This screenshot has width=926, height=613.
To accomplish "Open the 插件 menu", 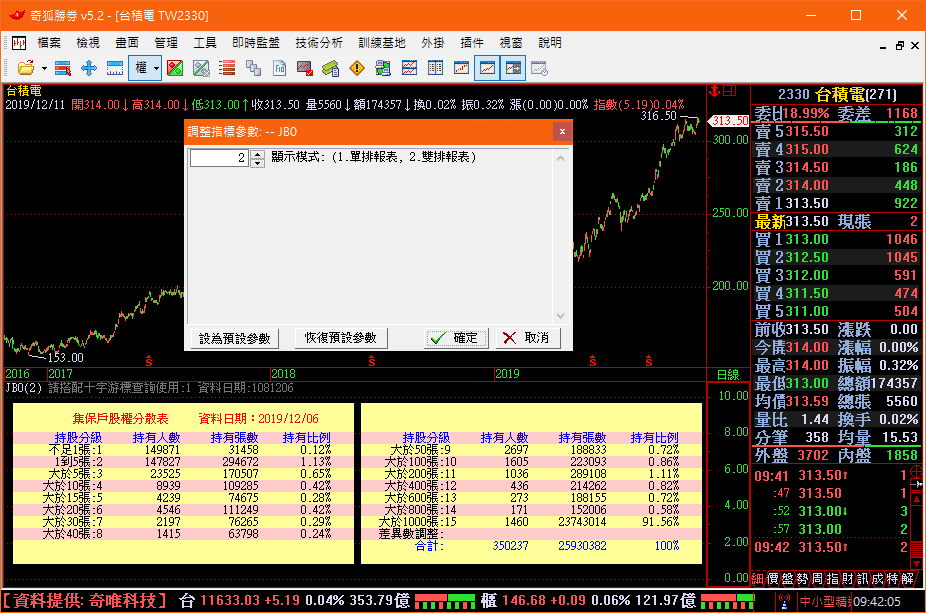I will coord(472,43).
